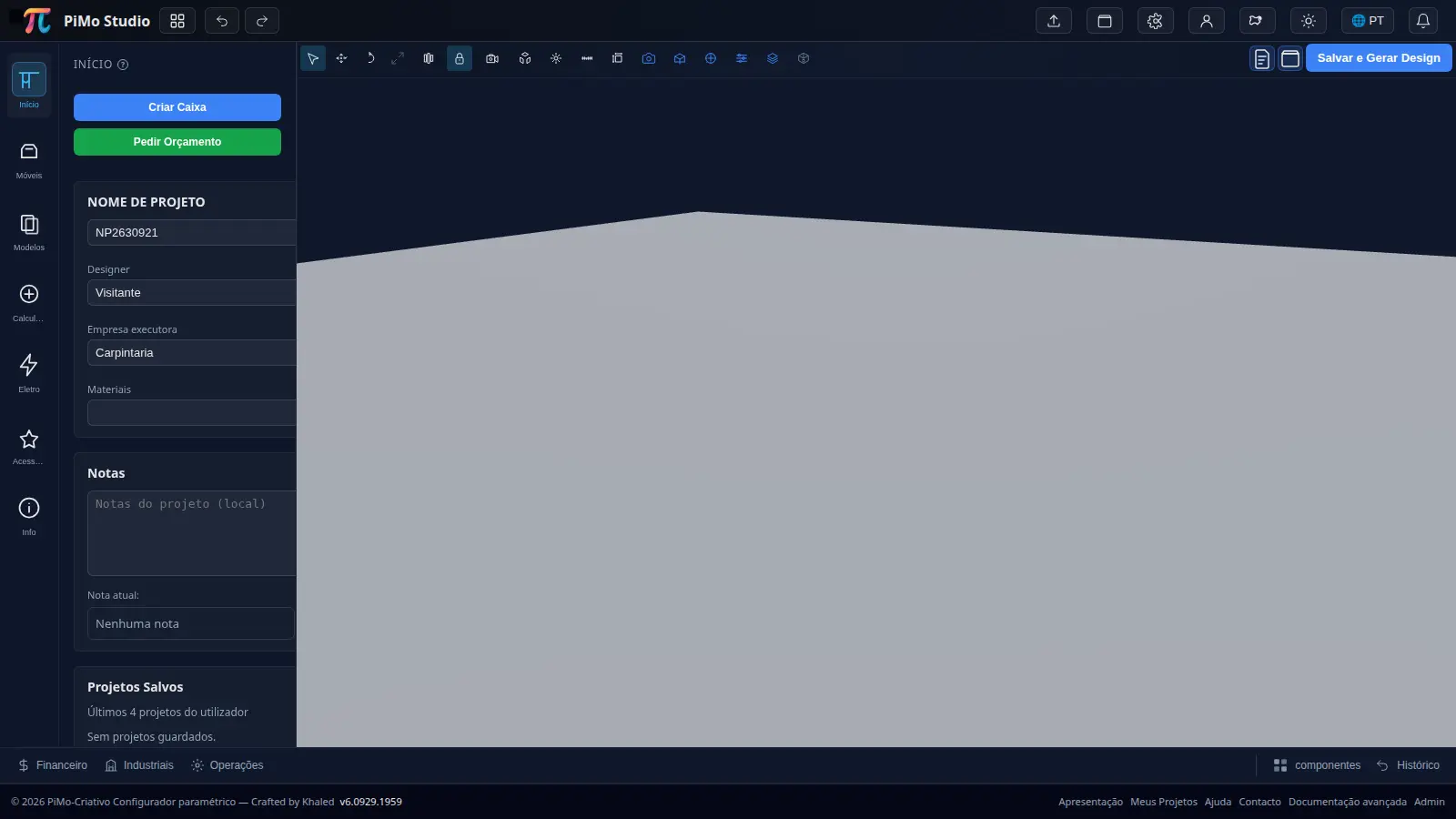Click the ruler measurement icon
The width and height of the screenshot is (1456, 819).
tap(587, 58)
